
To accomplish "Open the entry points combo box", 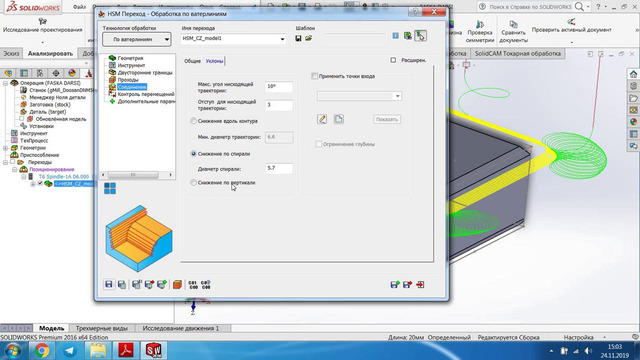I will [359, 96].
